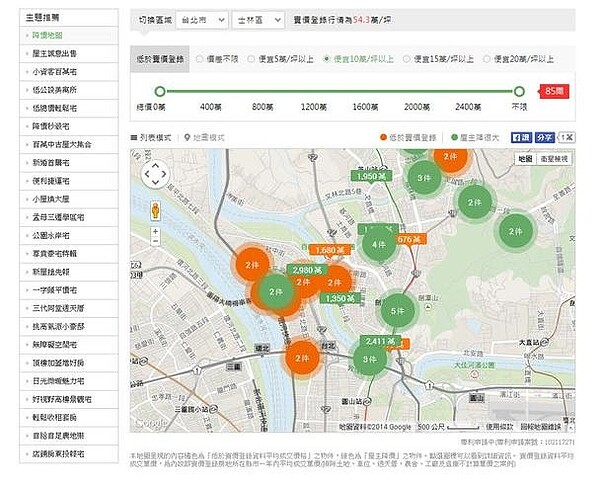Switch to map mode (地圖模式)

[x=204, y=137]
